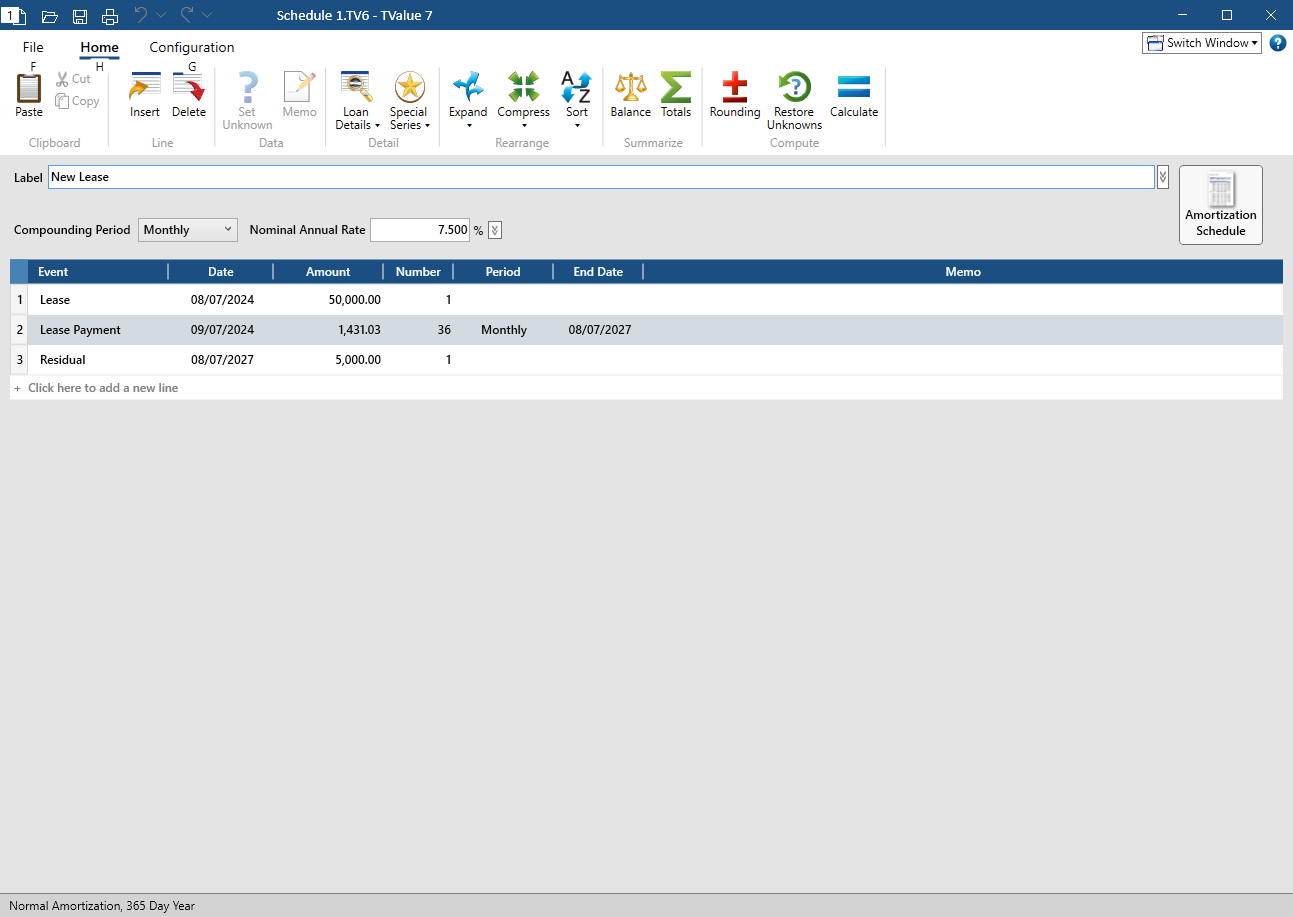The image size is (1293, 917).
Task: Click here to add a new line
Action: (x=103, y=388)
